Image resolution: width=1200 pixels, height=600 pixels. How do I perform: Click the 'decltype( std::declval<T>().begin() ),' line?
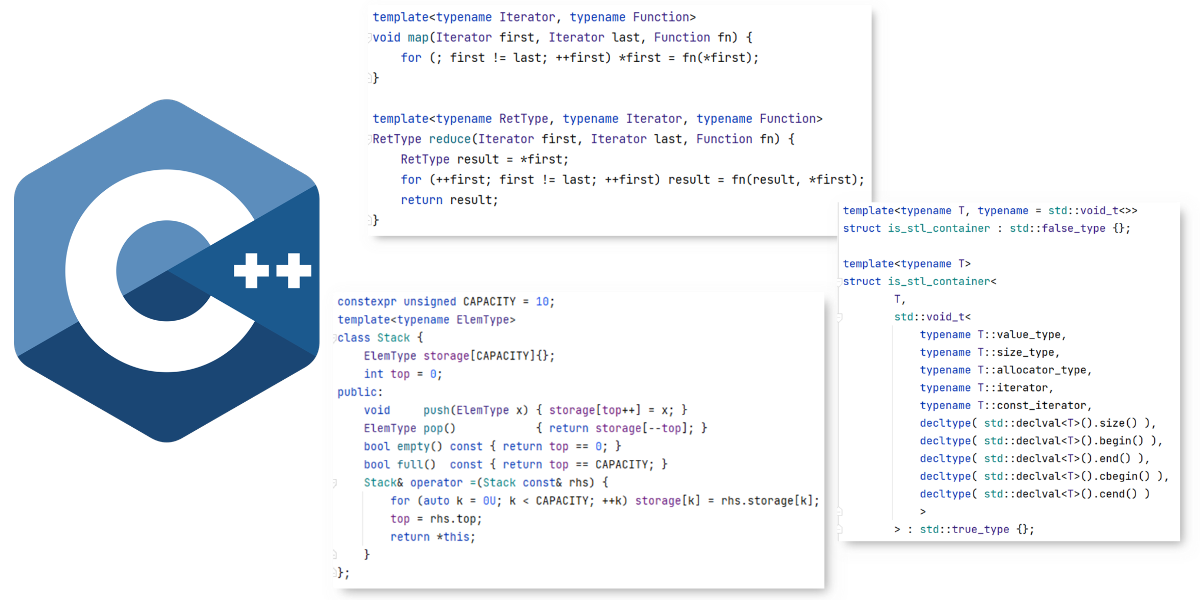pos(1041,441)
